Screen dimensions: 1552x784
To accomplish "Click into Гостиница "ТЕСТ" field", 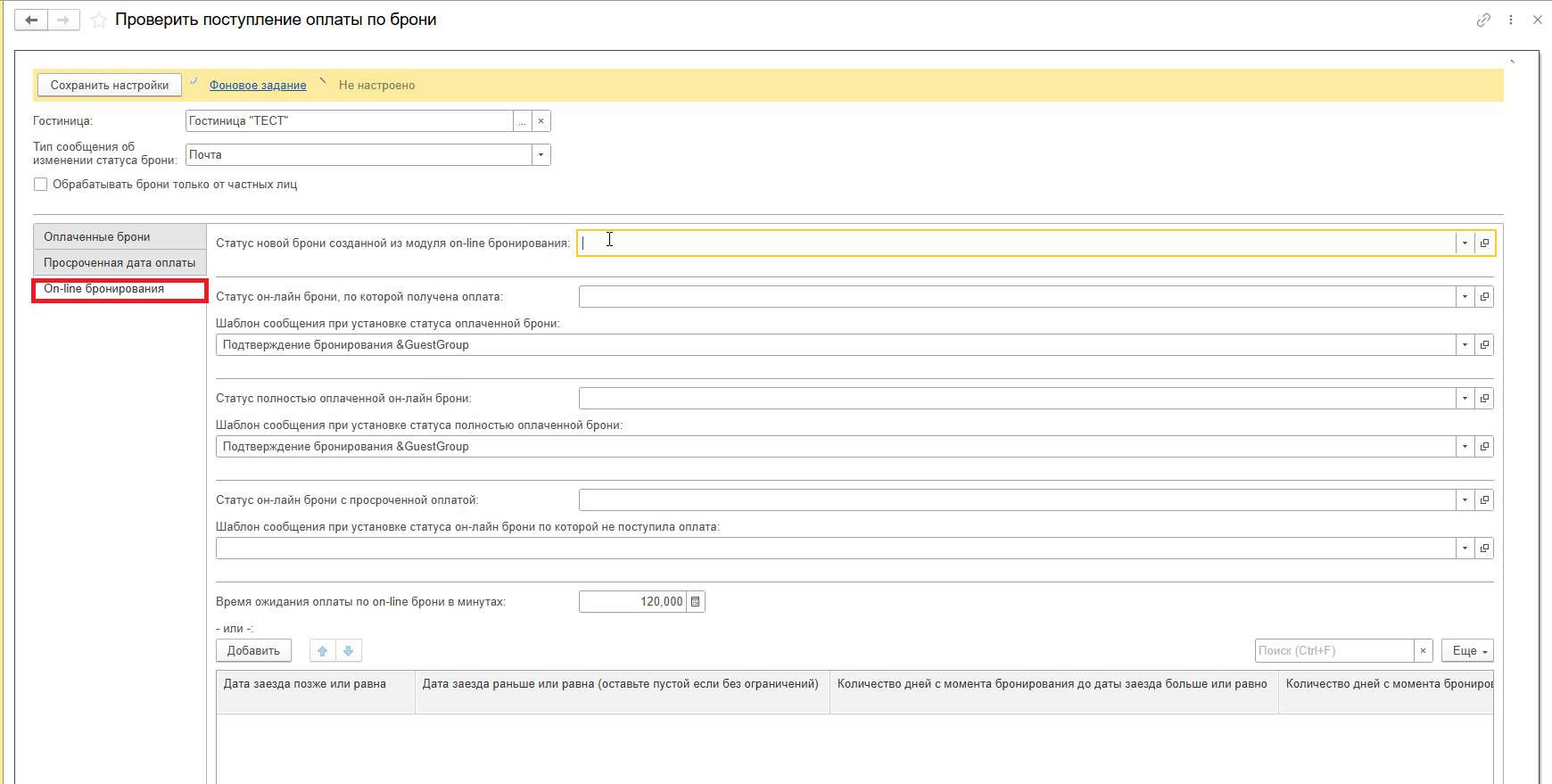I will [x=350, y=120].
